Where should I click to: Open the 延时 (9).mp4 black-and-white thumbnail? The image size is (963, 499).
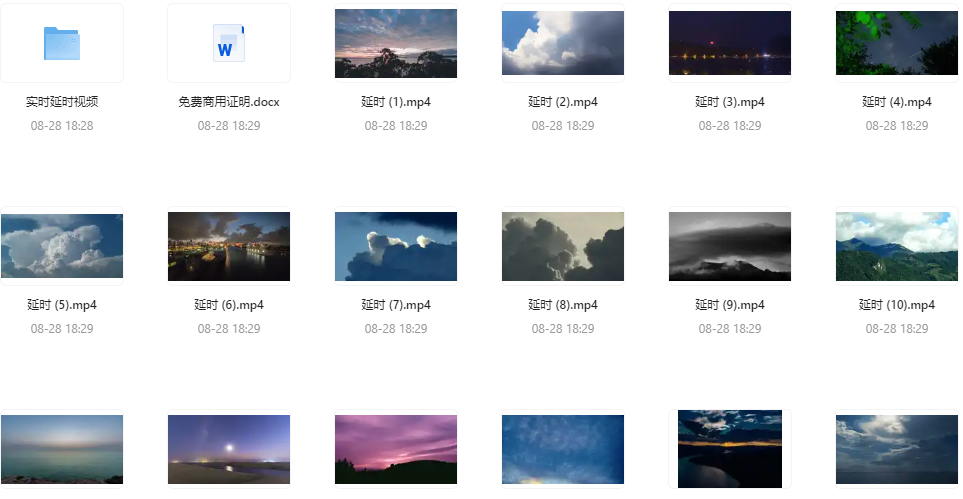[x=730, y=246]
